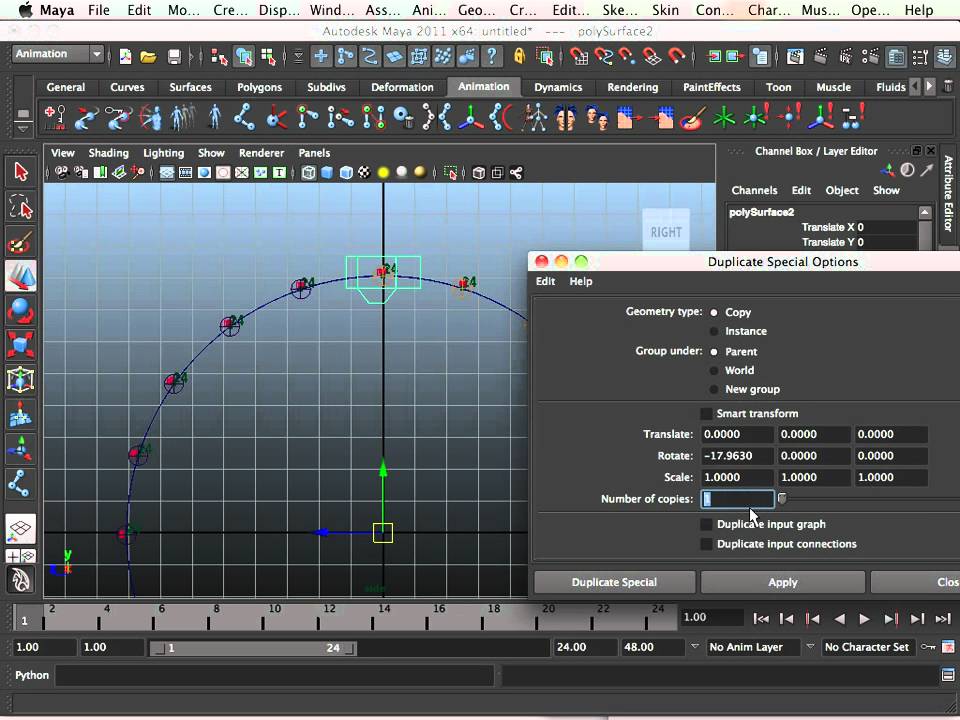Select Instance geometry type

pos(714,331)
